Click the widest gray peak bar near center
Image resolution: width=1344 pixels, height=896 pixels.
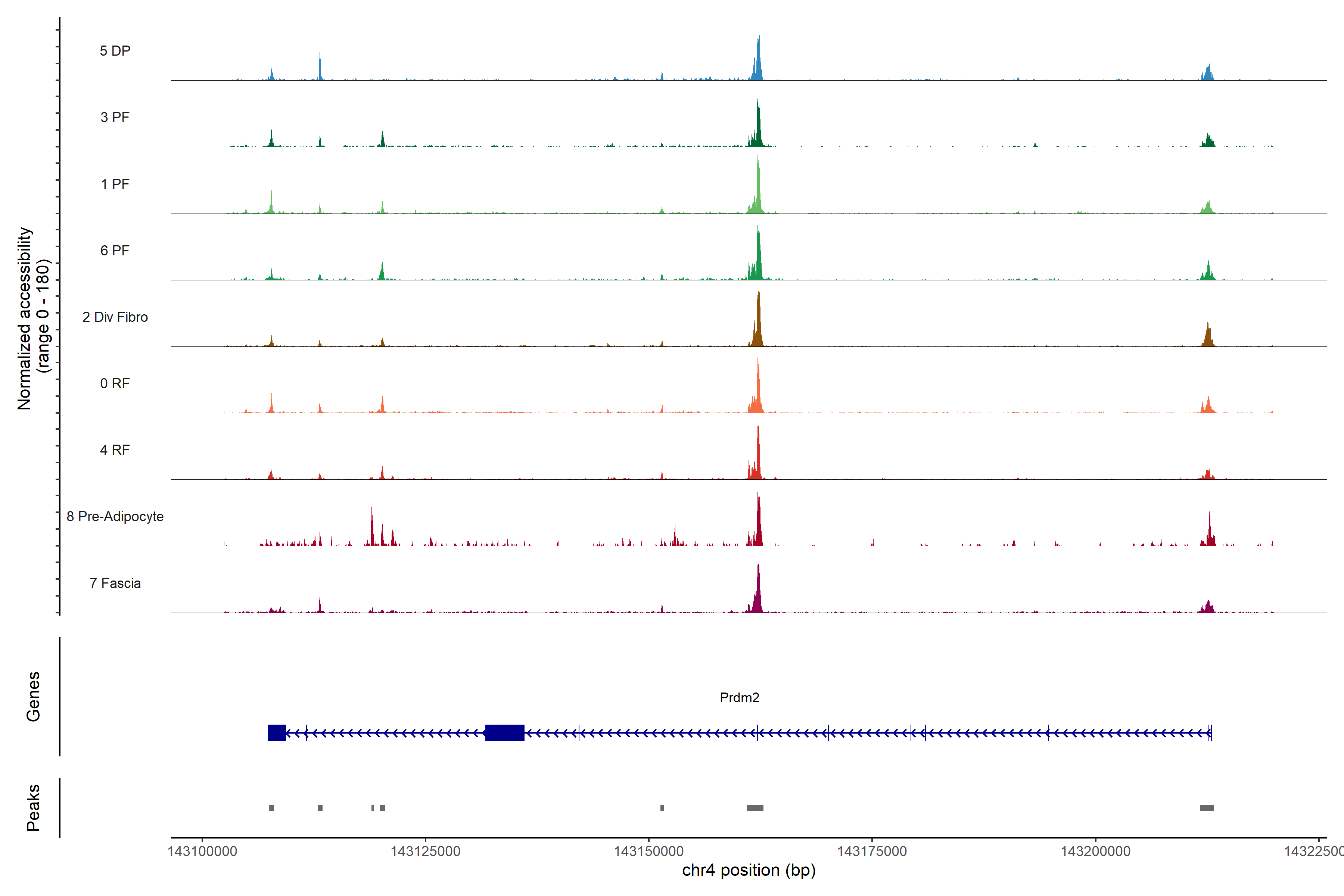point(755,808)
